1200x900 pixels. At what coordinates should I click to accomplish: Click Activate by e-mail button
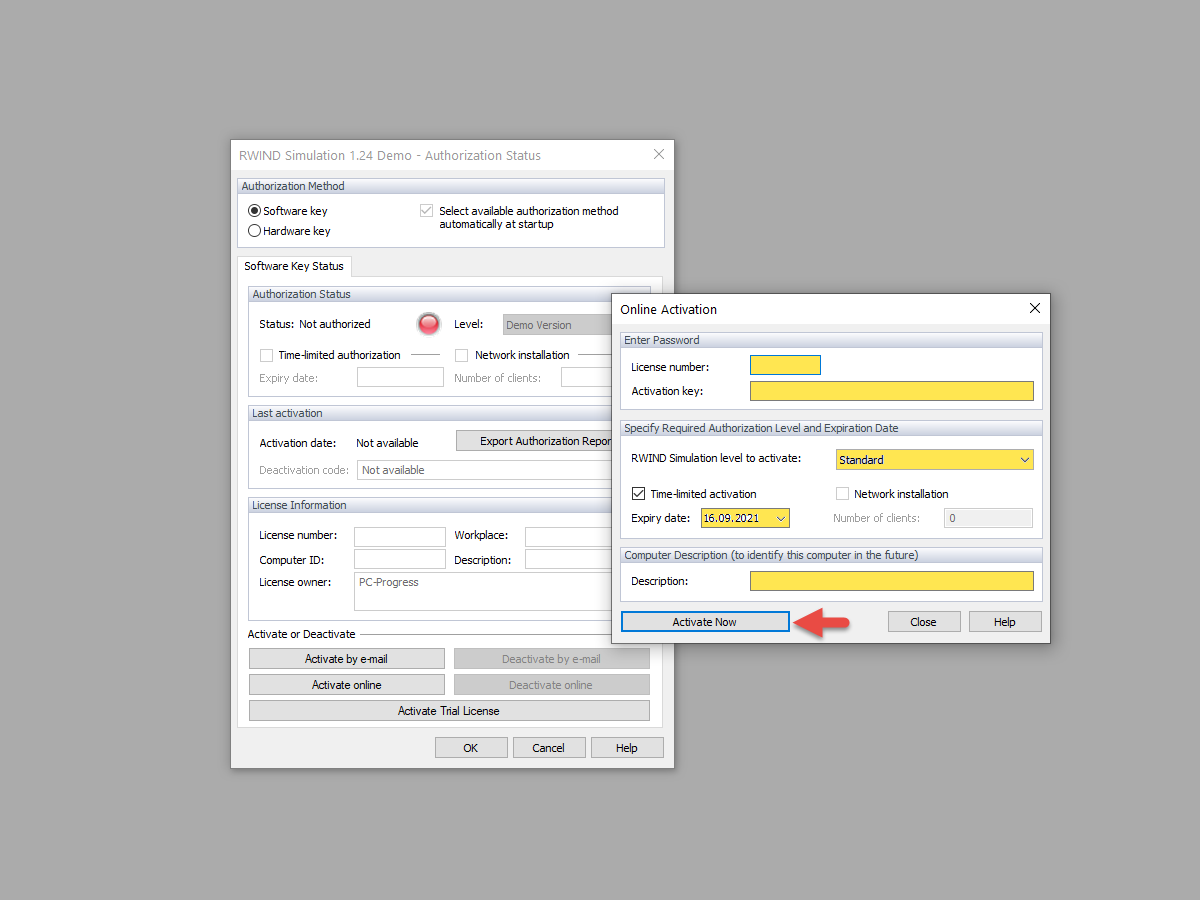point(347,659)
